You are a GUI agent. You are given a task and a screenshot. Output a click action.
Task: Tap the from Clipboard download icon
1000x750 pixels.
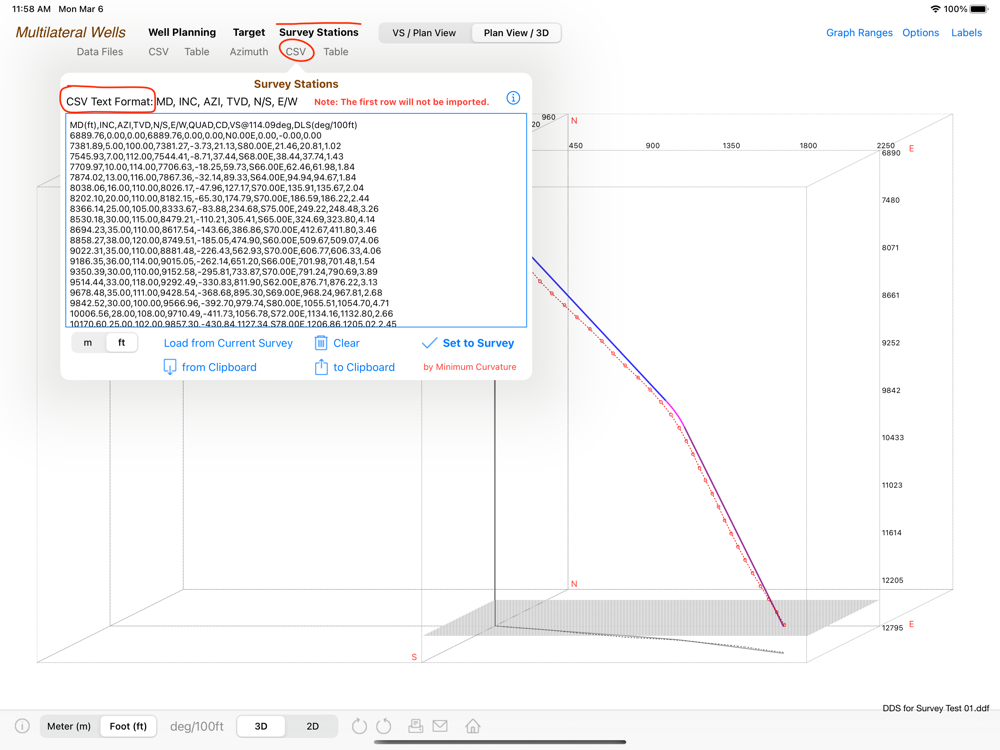170,367
